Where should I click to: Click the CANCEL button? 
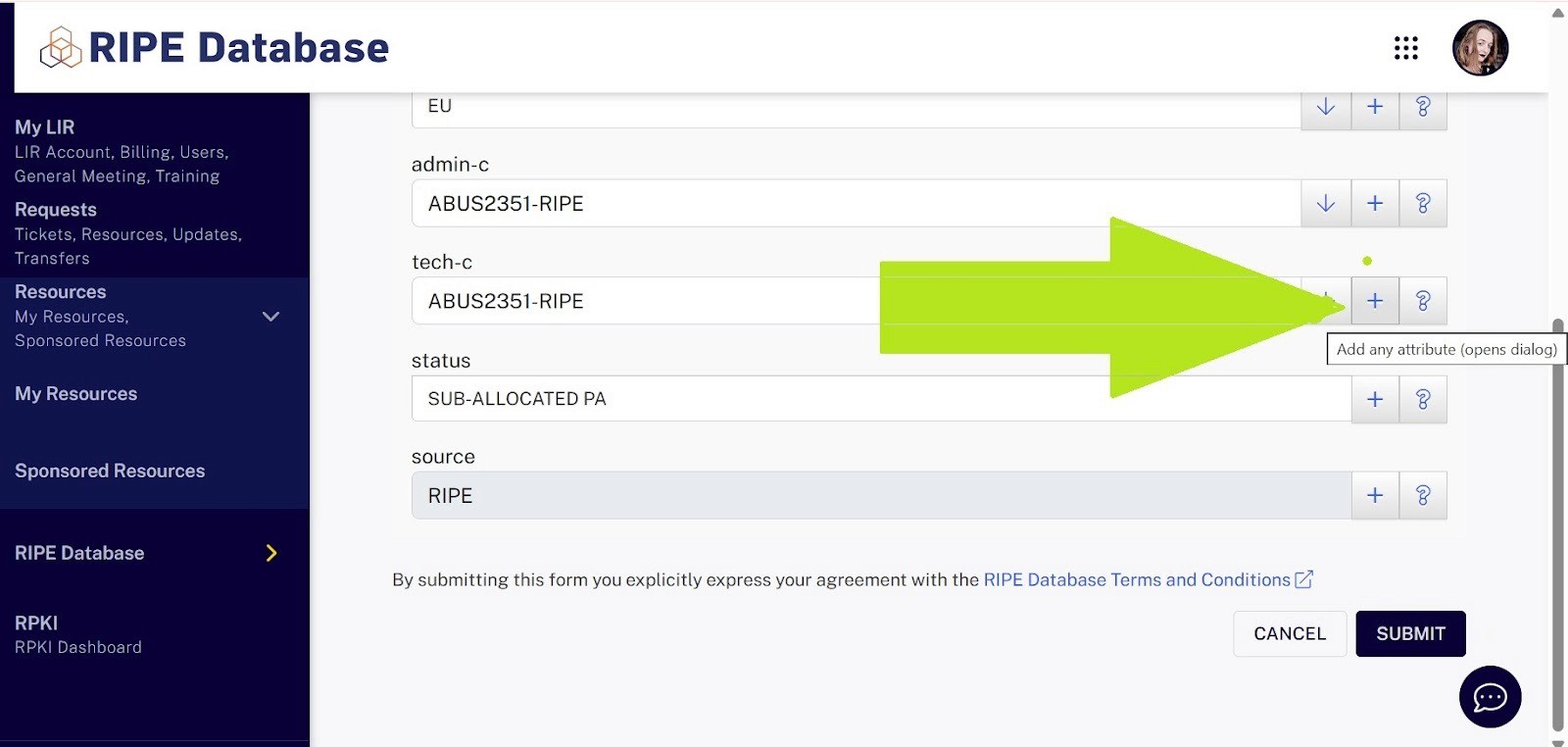pyautogui.click(x=1290, y=633)
